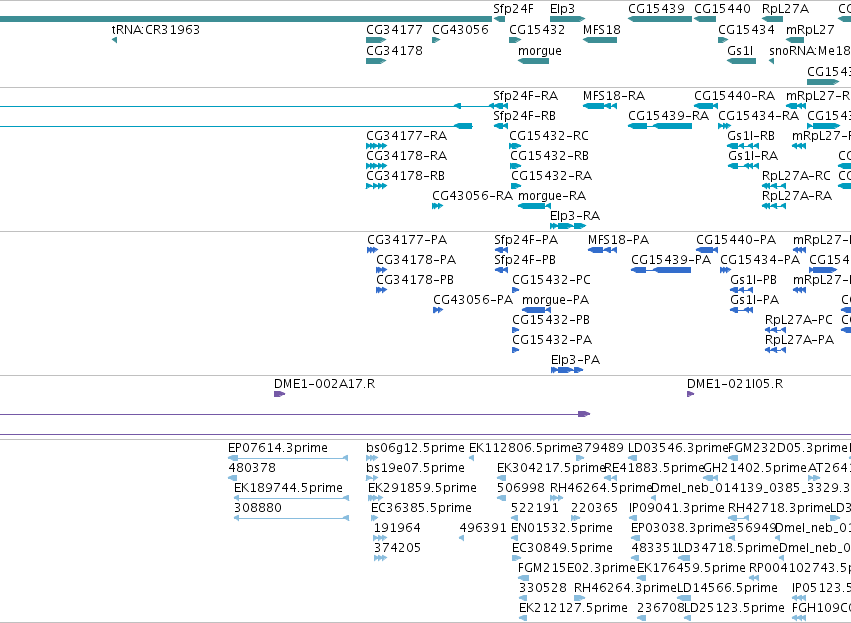Click the CG34178-PB protein label
Viewport: 851px width, 623px height.
415,281
